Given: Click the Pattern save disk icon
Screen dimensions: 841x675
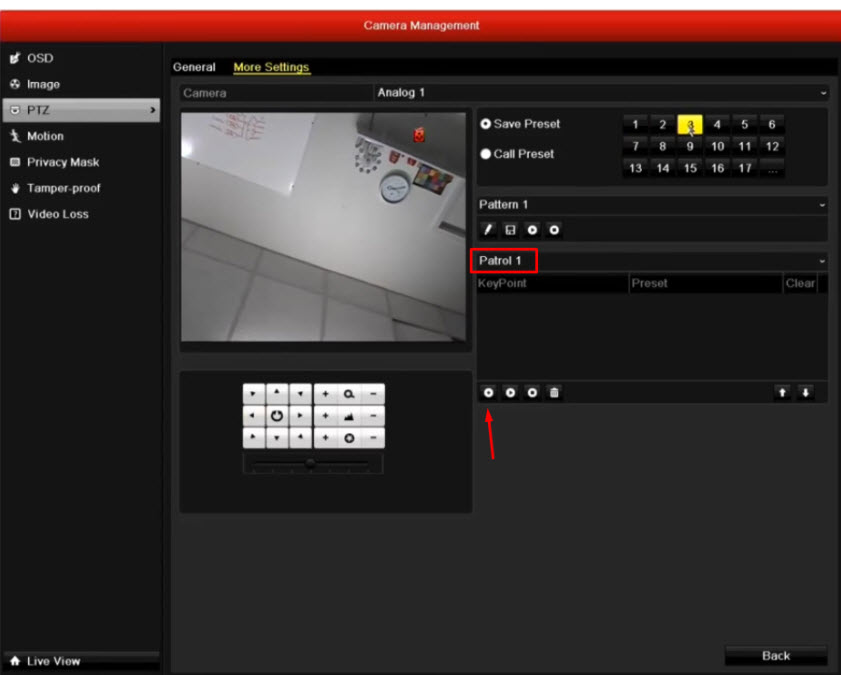Looking at the screenshot, I should pos(510,230).
